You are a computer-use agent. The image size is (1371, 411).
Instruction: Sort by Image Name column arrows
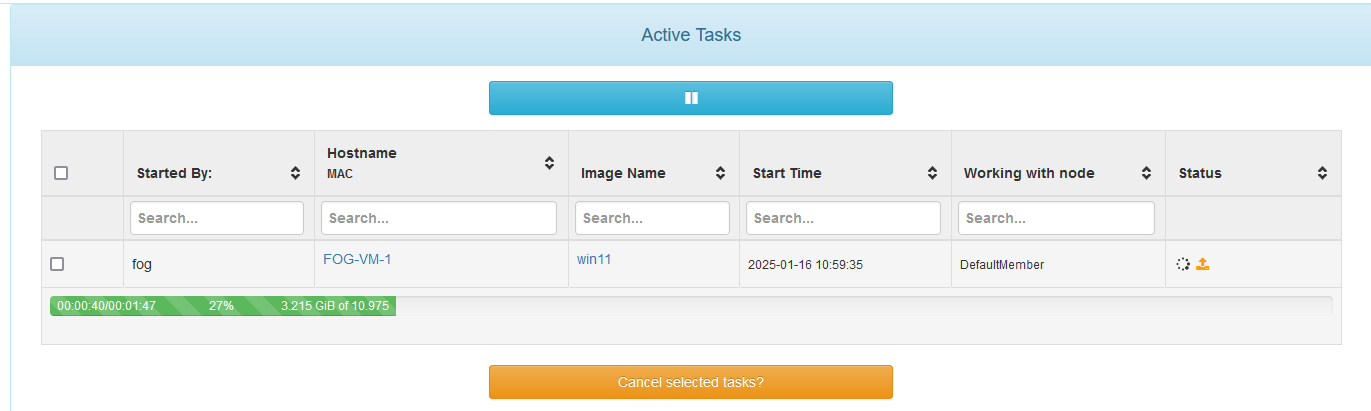pos(720,173)
